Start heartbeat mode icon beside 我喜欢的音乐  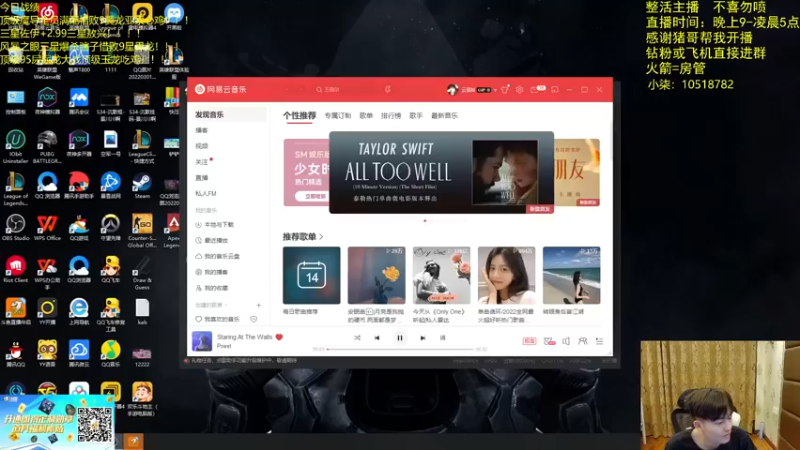(254, 319)
